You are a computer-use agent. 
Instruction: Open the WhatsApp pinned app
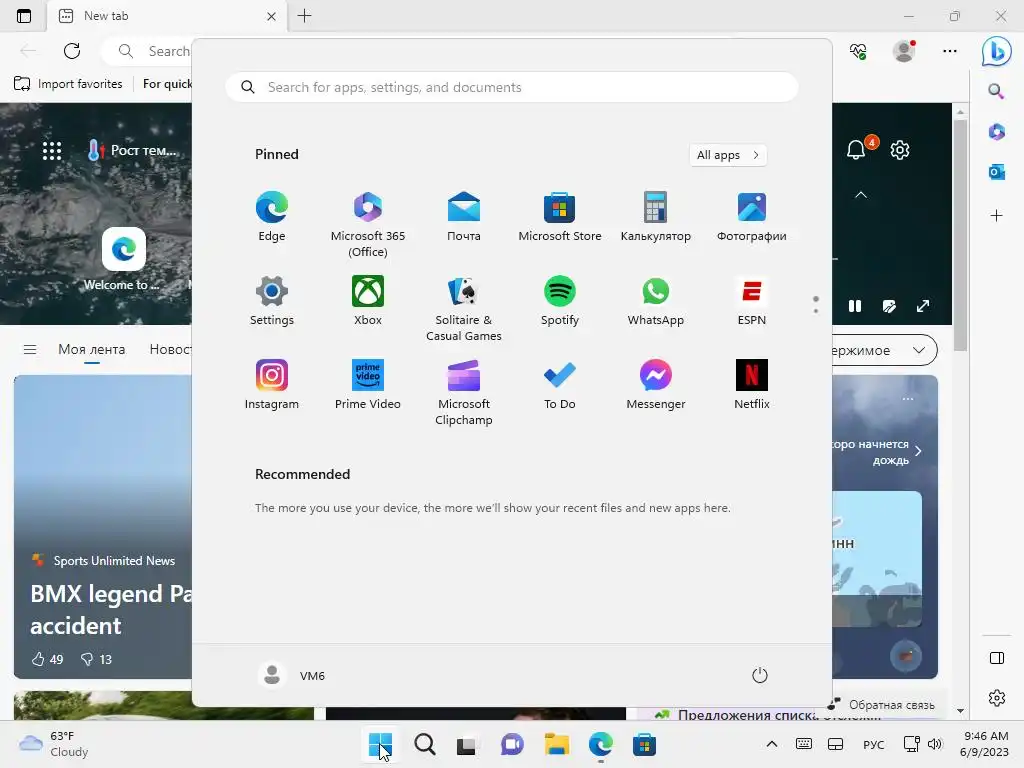pyautogui.click(x=656, y=301)
